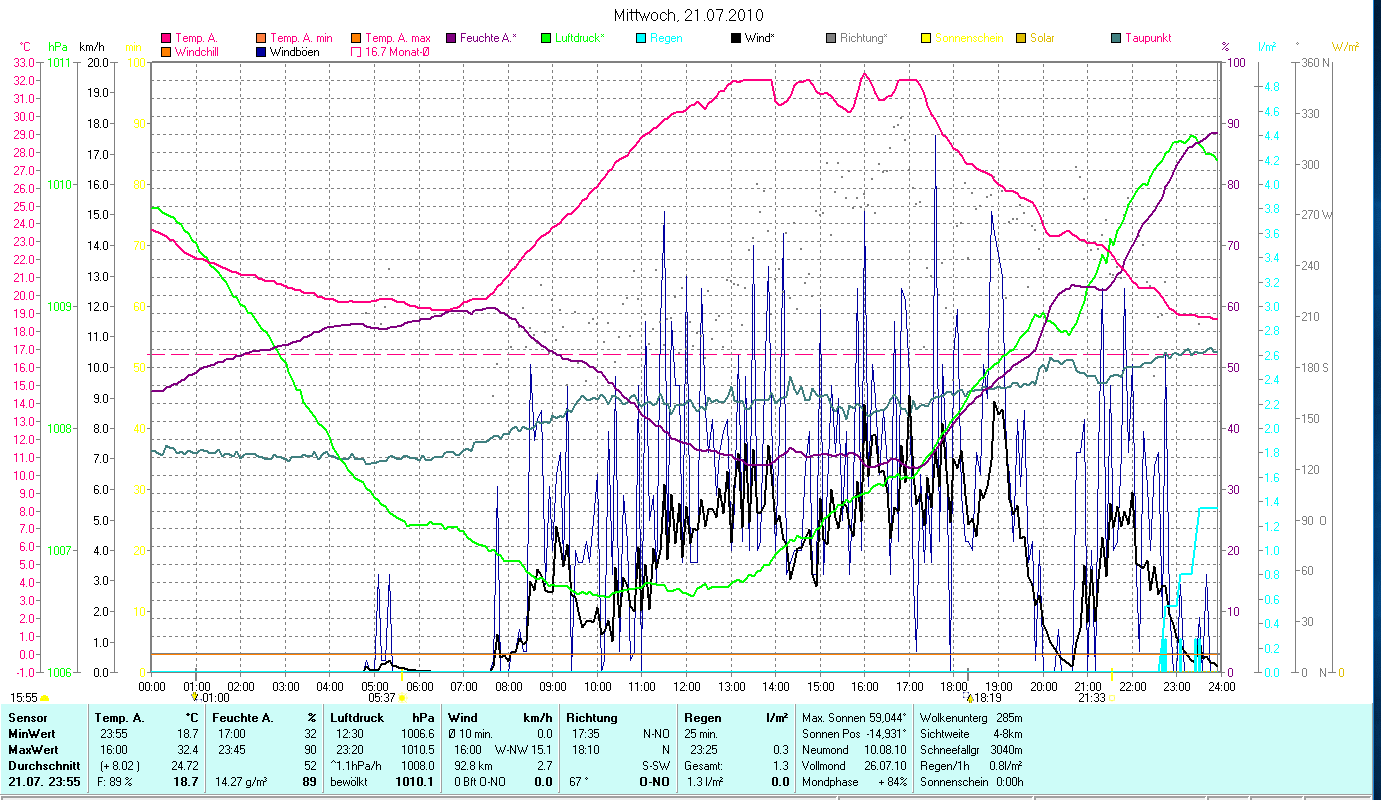Click the hPa axis unit label
The image size is (1381, 800).
[x=57, y=47]
